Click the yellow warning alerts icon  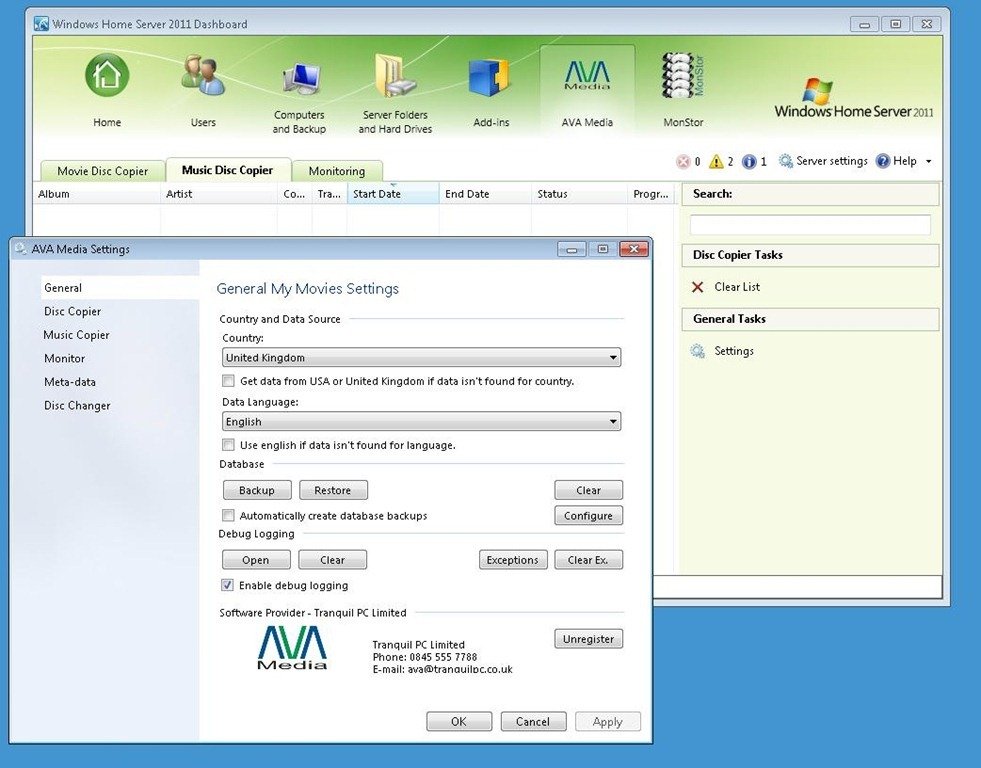[x=716, y=161]
